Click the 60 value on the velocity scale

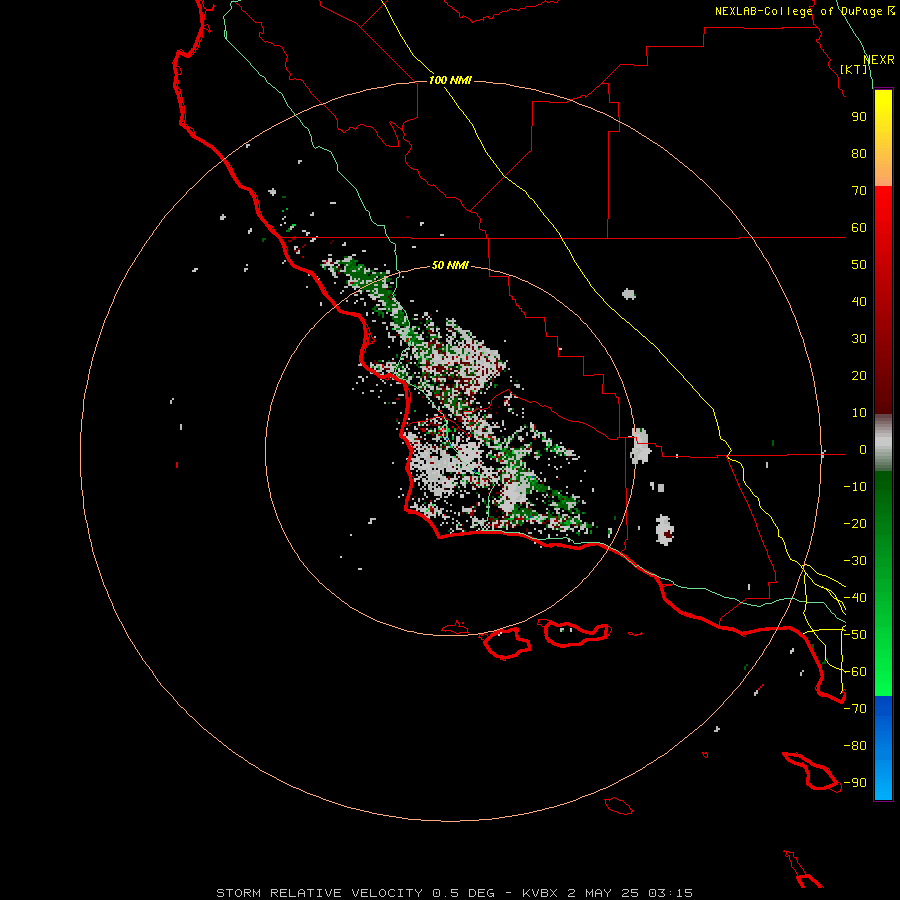859,228
